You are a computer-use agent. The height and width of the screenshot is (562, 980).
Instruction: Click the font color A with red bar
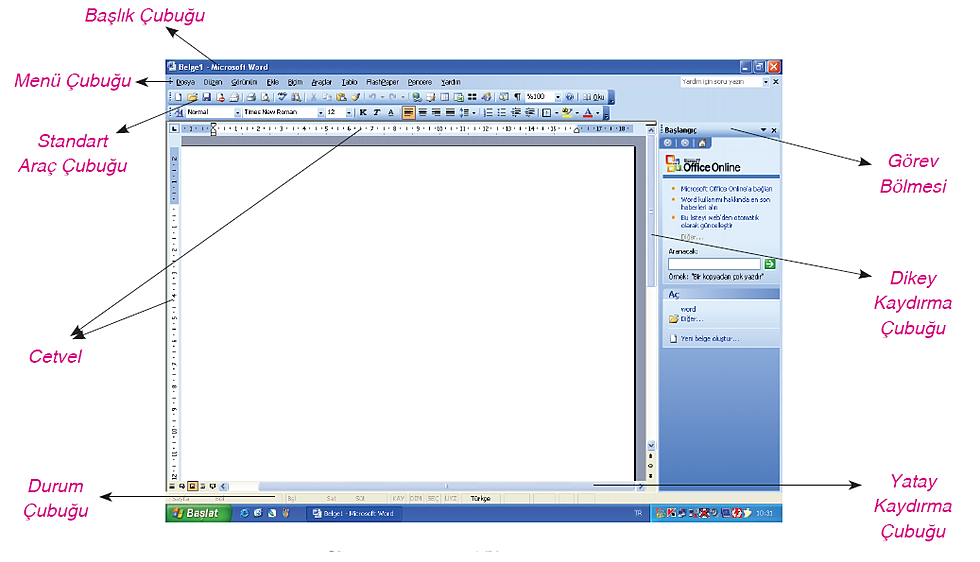[588, 113]
